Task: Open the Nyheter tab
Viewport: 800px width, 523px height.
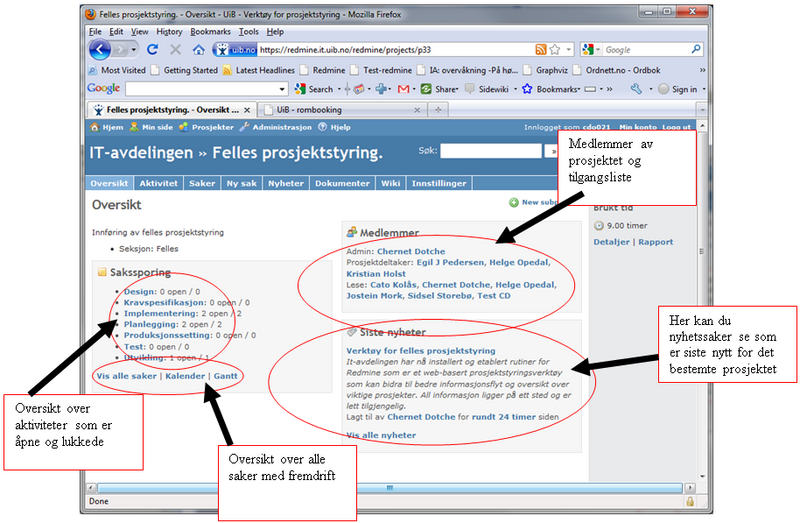Action: click(286, 183)
